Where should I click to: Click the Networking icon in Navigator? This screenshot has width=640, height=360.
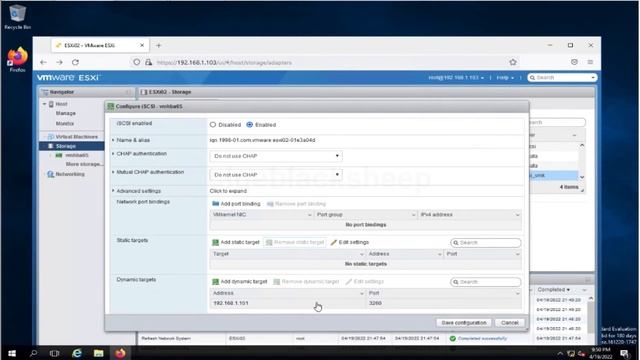click(x=51, y=174)
